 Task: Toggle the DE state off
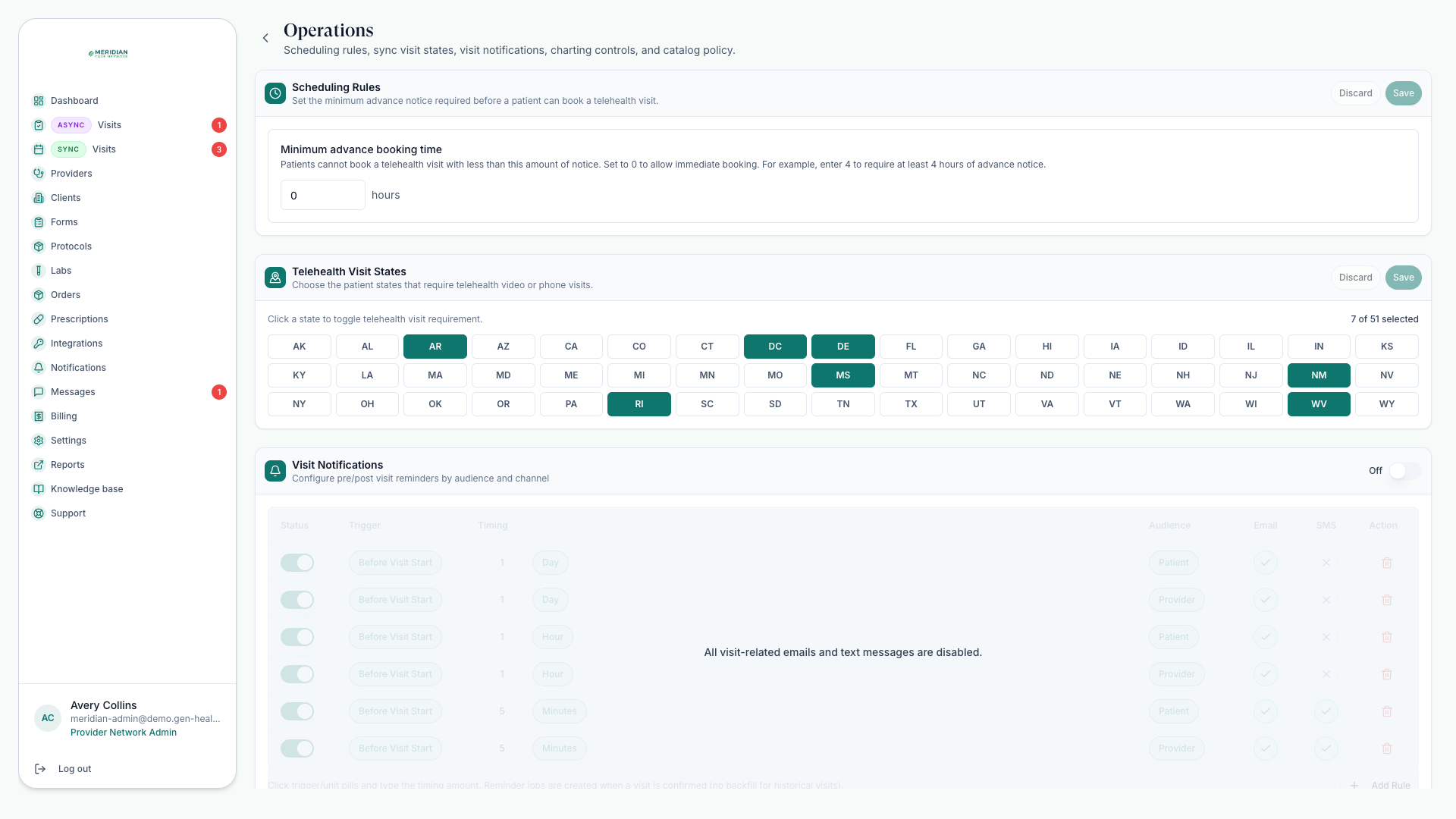coord(843,347)
